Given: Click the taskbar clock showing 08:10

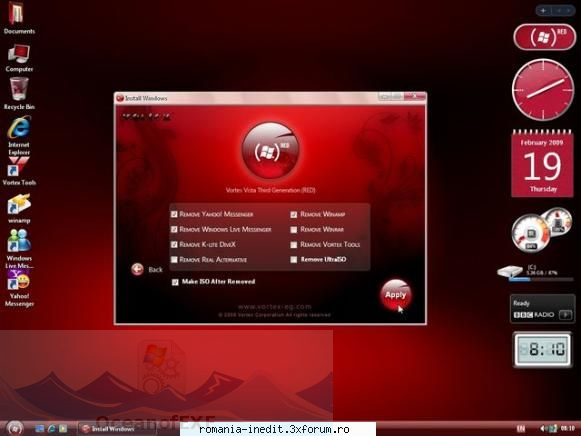Looking at the screenshot, I should pos(567,429).
